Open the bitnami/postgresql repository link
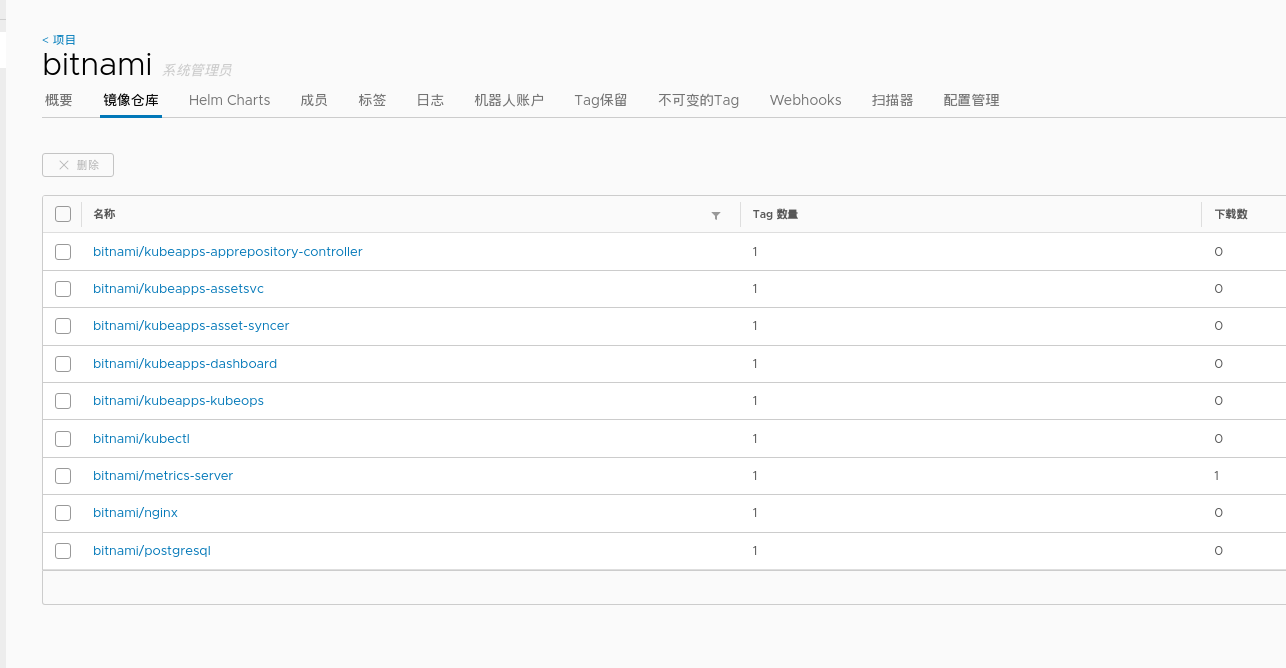 pyautogui.click(x=152, y=551)
